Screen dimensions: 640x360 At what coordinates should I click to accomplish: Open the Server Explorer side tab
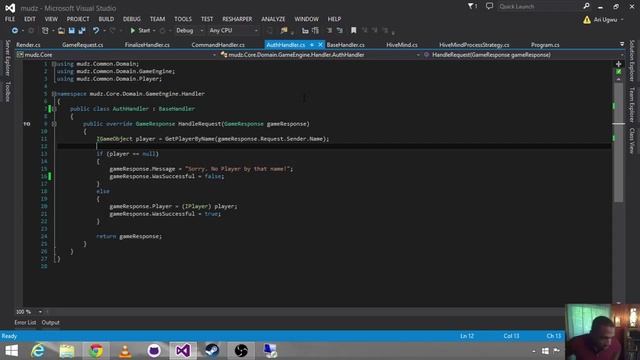coord(7,58)
